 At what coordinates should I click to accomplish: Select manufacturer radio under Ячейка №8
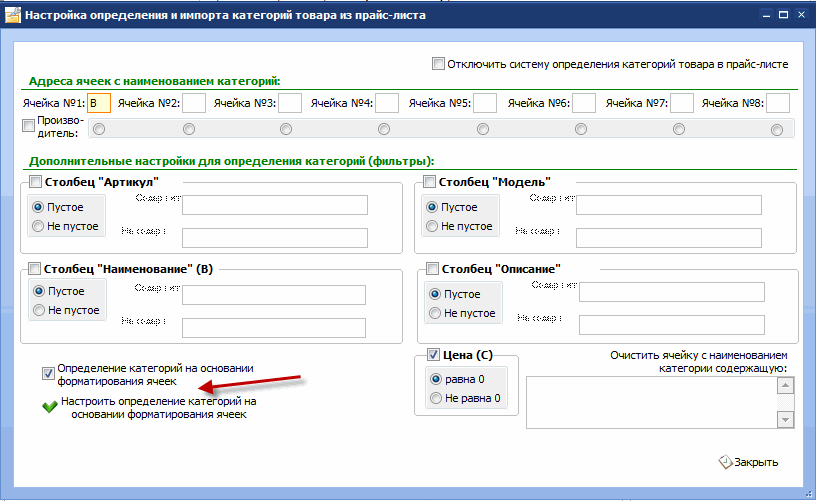pyautogui.click(x=777, y=130)
